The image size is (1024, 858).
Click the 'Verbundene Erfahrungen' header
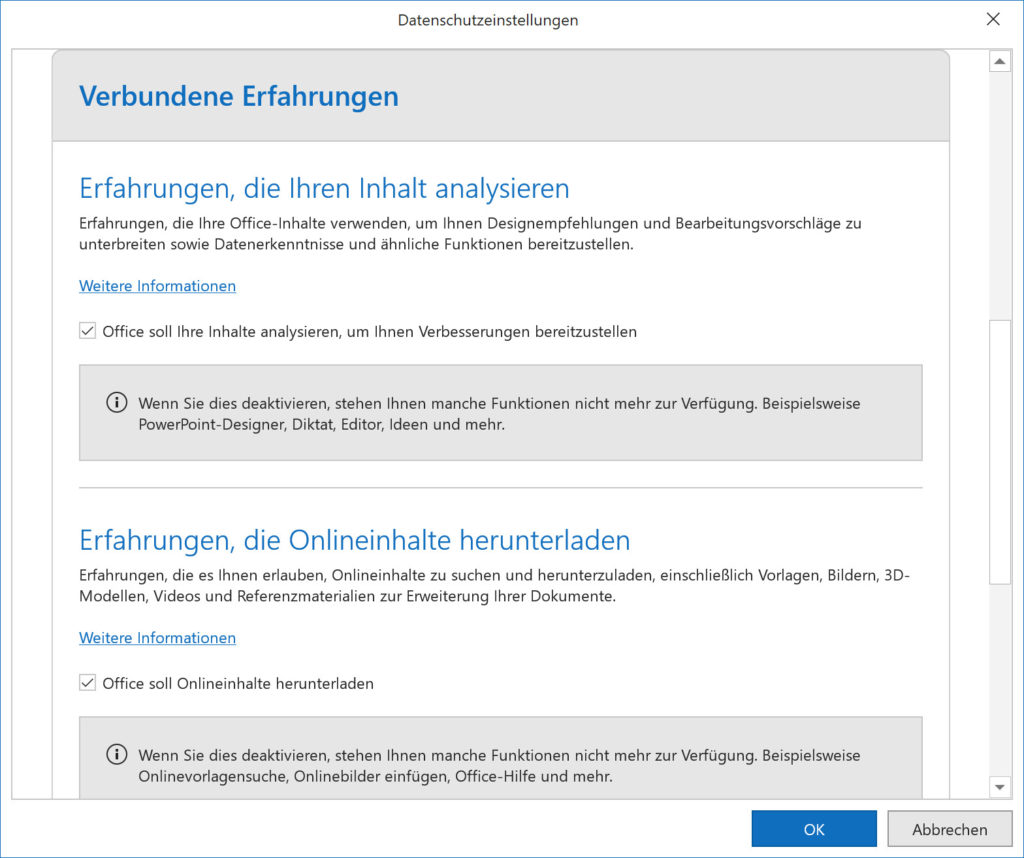(x=238, y=96)
